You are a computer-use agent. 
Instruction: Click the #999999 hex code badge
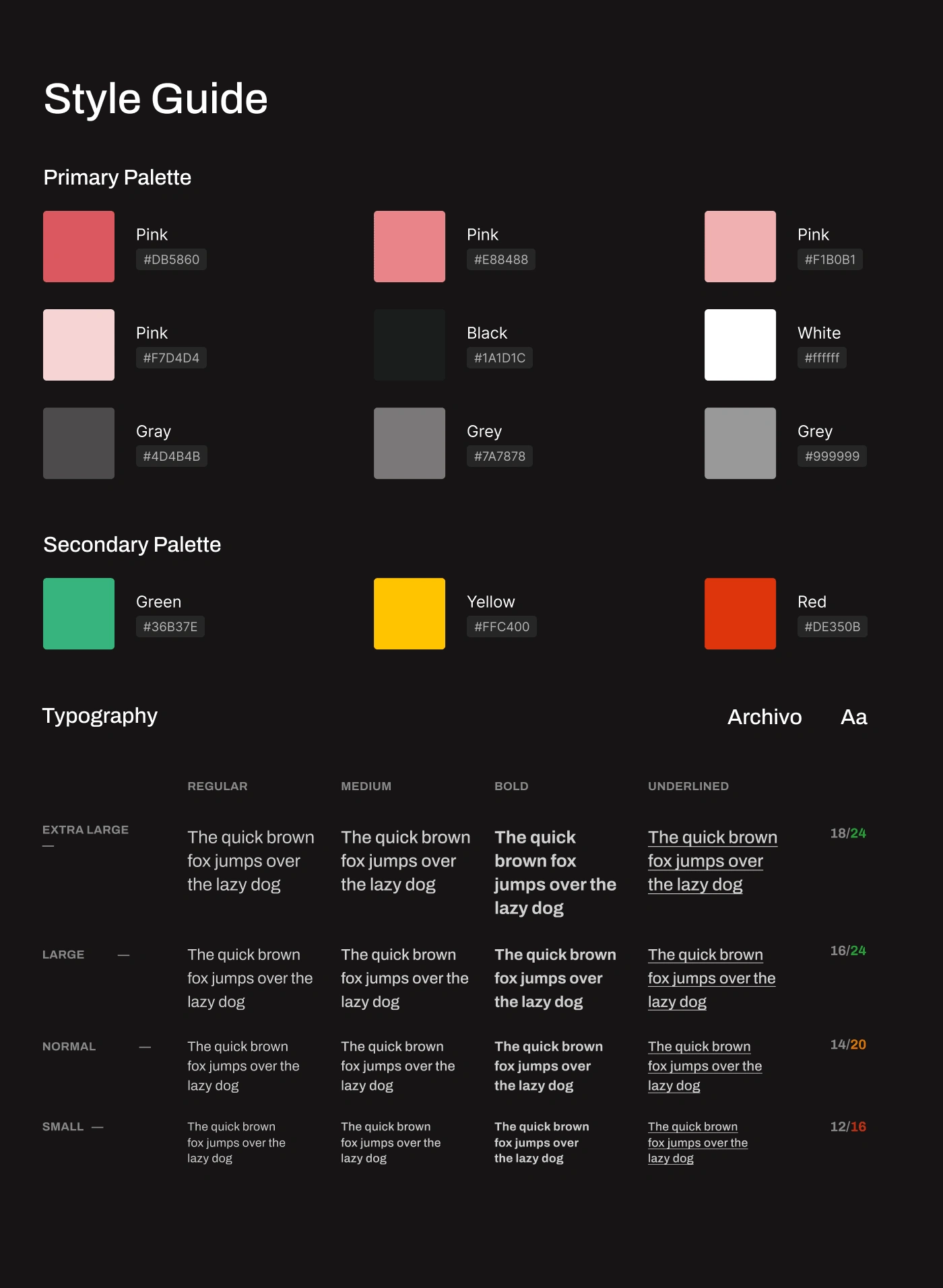pyautogui.click(x=832, y=456)
